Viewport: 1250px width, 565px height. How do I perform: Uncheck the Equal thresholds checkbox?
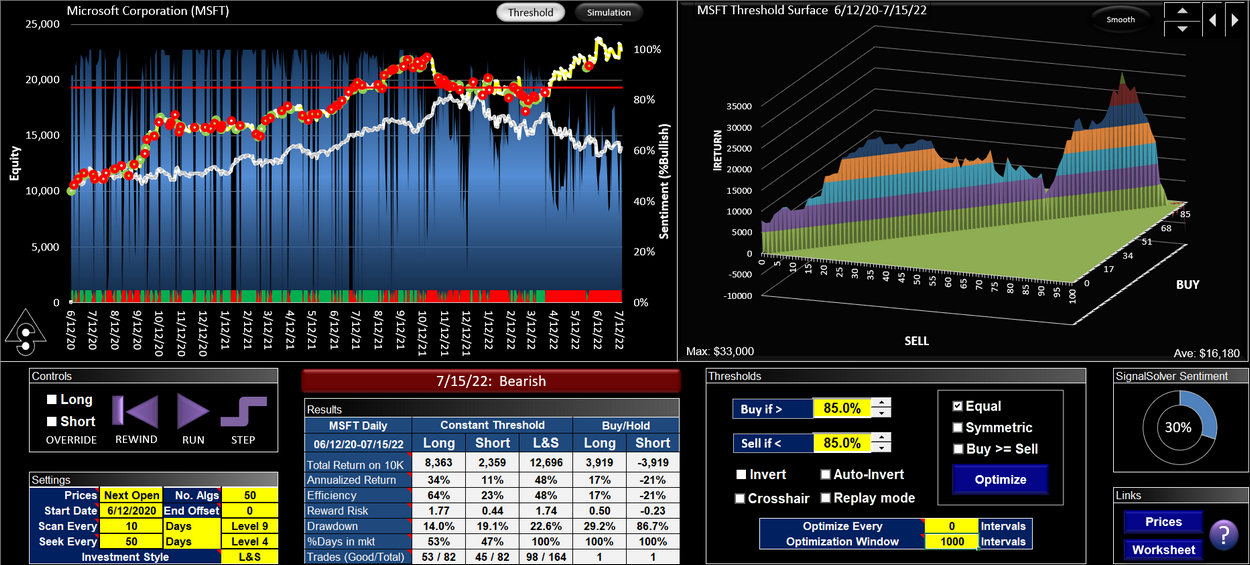tap(957, 406)
